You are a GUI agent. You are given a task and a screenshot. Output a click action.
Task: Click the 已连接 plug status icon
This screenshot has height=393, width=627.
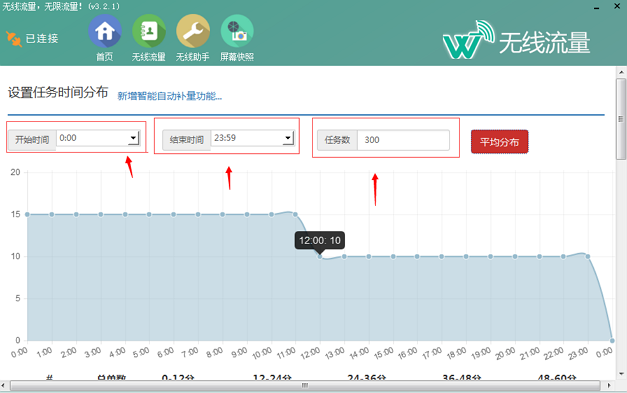(x=14, y=39)
